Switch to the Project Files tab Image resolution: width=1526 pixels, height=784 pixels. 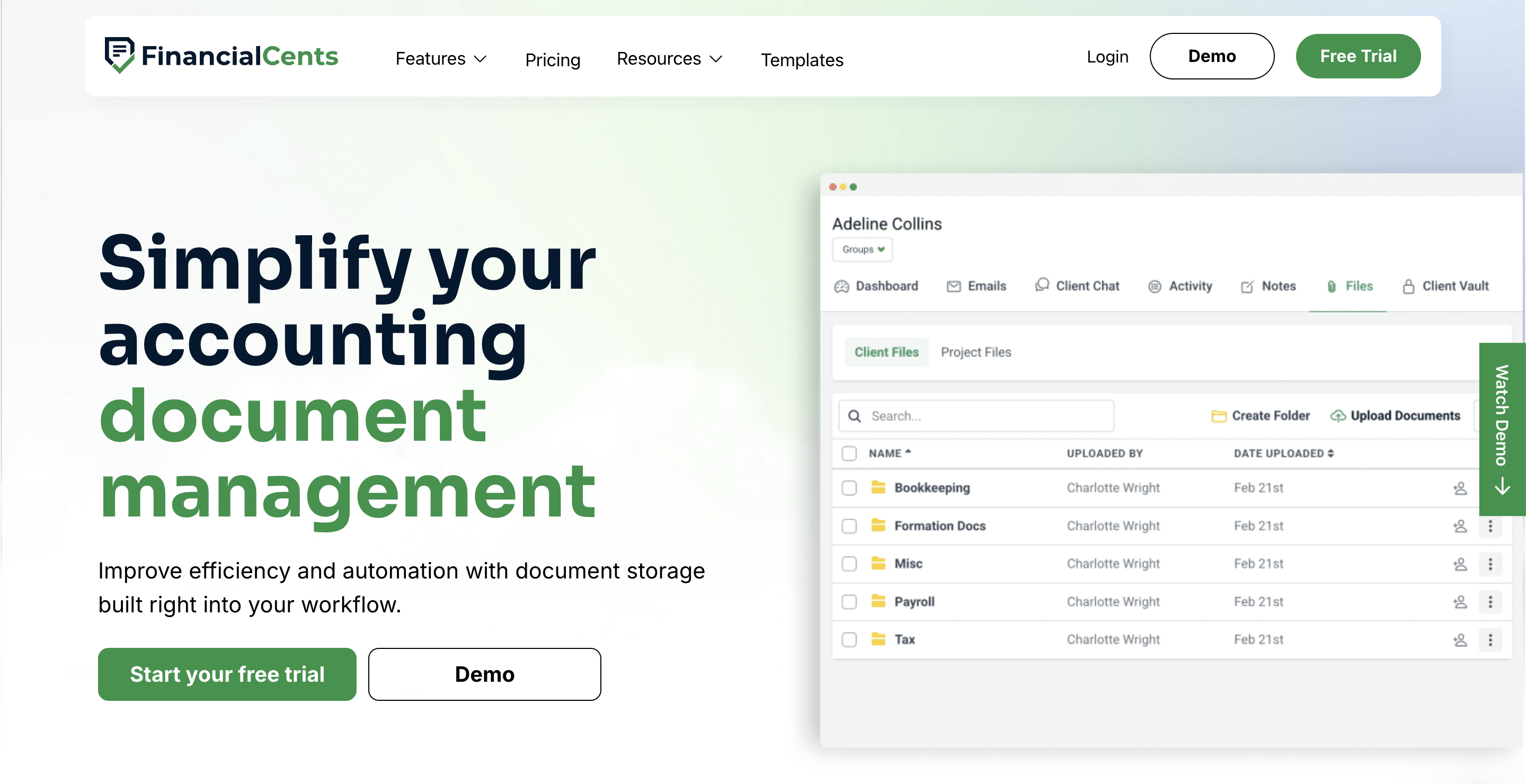pyautogui.click(x=975, y=352)
